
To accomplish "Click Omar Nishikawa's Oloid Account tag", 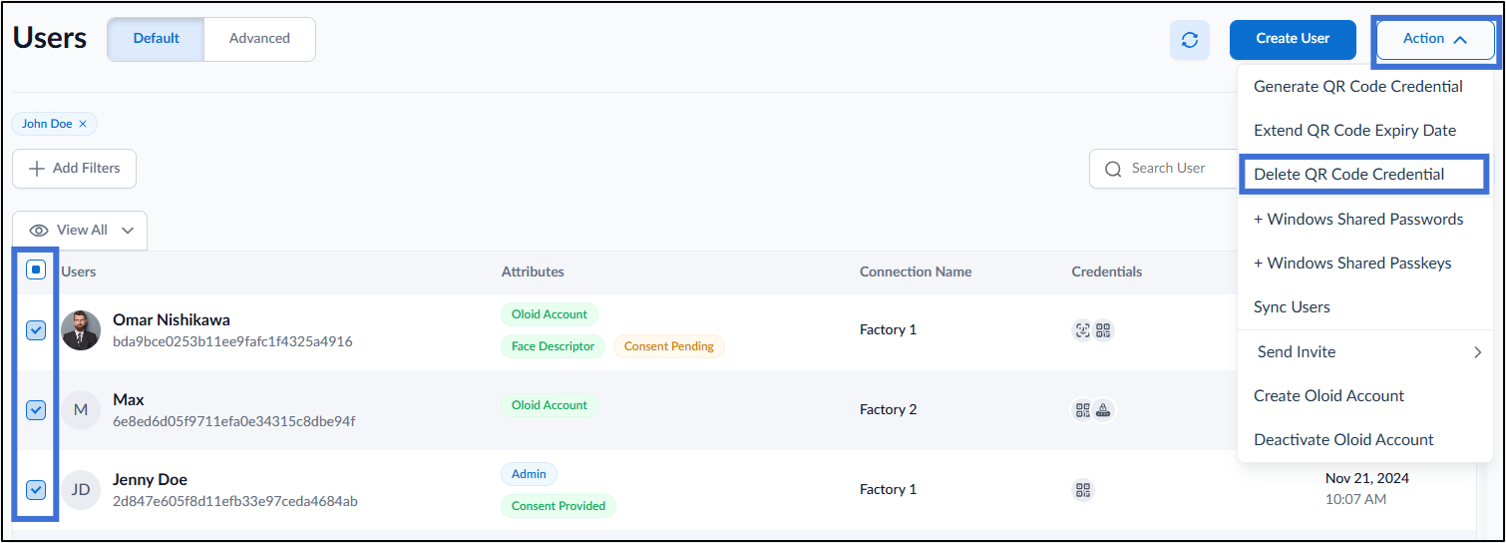I will (549, 314).
